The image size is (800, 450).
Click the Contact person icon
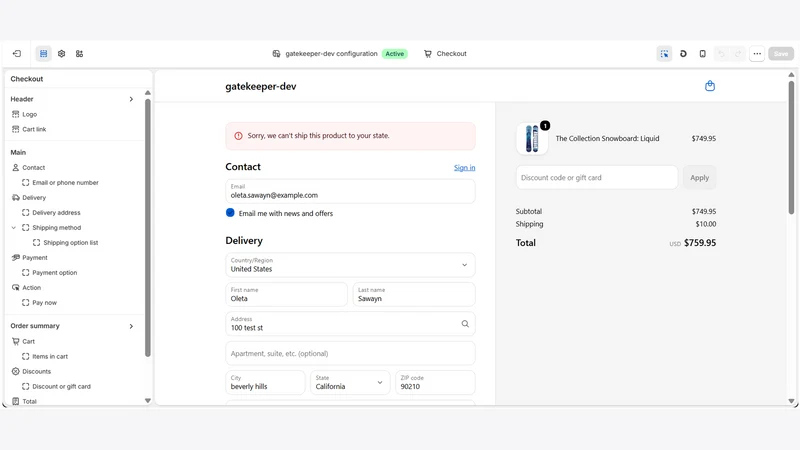pyautogui.click(x=15, y=167)
